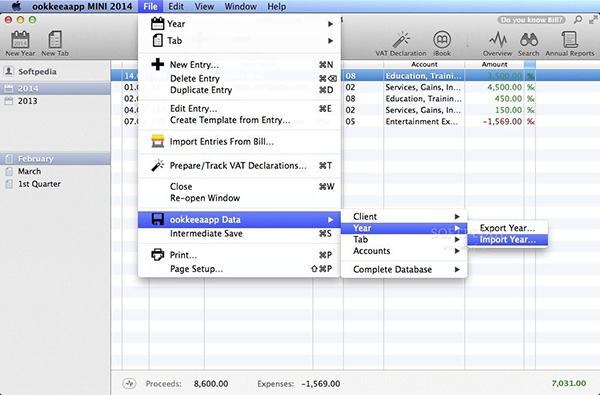Expand the Complete Database submenu arrow
The width and height of the screenshot is (600, 395).
coord(457,269)
